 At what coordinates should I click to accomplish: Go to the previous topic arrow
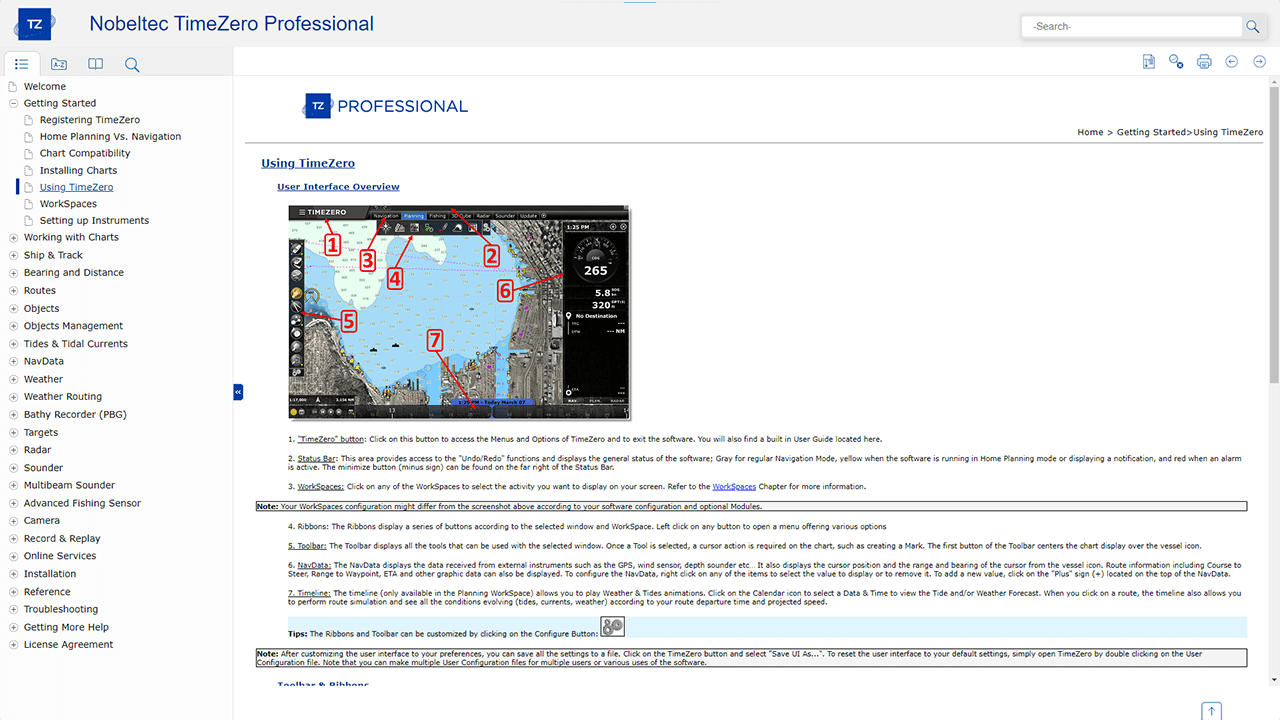coord(1232,62)
